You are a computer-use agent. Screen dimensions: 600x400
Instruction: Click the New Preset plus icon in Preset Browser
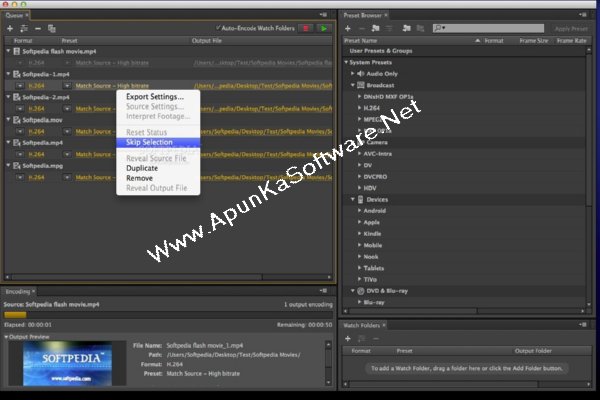tap(347, 28)
